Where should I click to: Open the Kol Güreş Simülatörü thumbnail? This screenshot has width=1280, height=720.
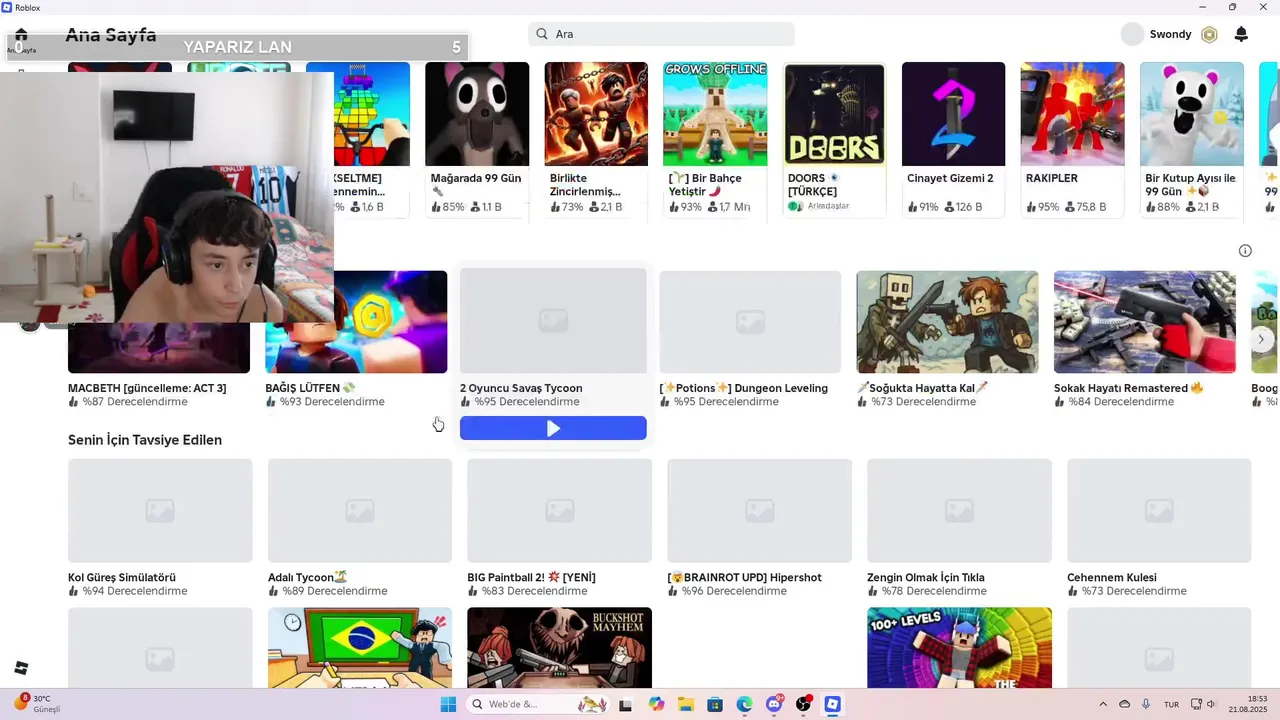coord(160,511)
